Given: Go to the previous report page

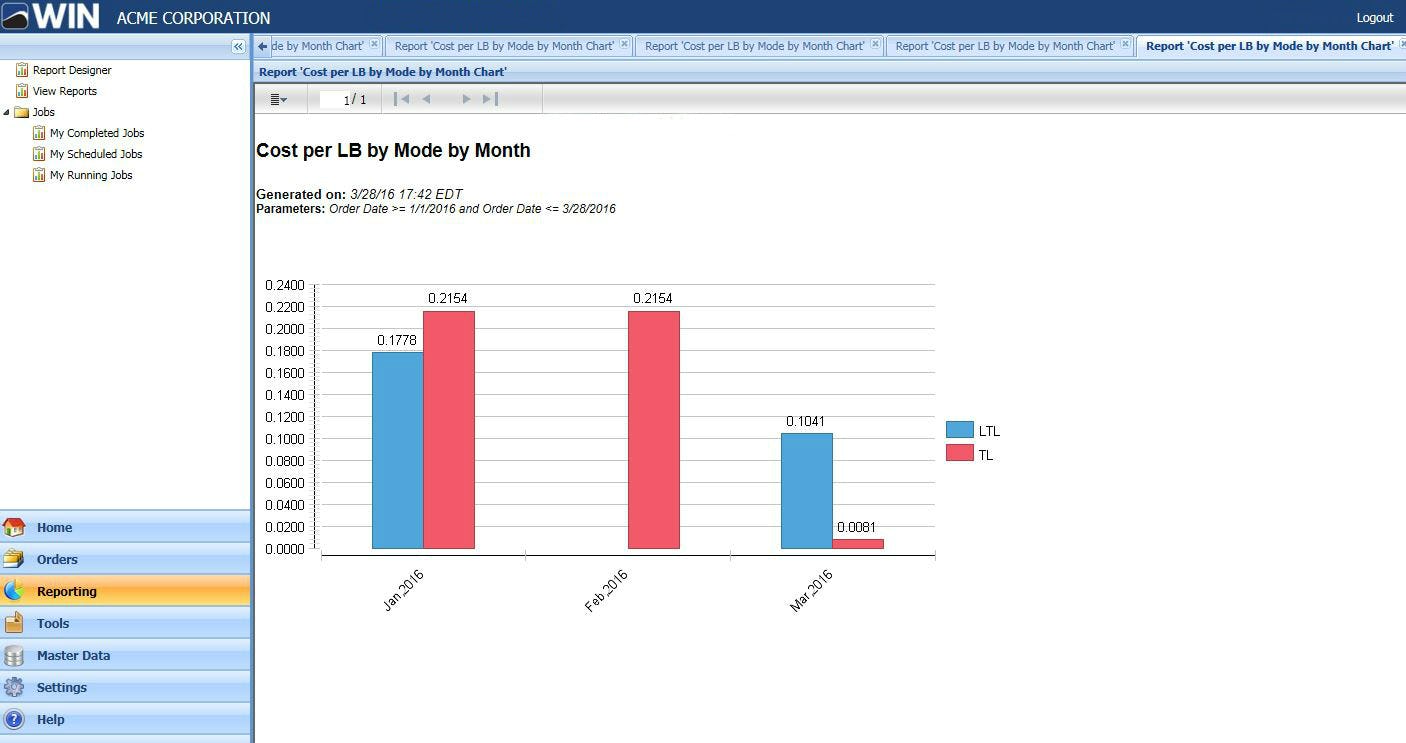Looking at the screenshot, I should coord(426,99).
